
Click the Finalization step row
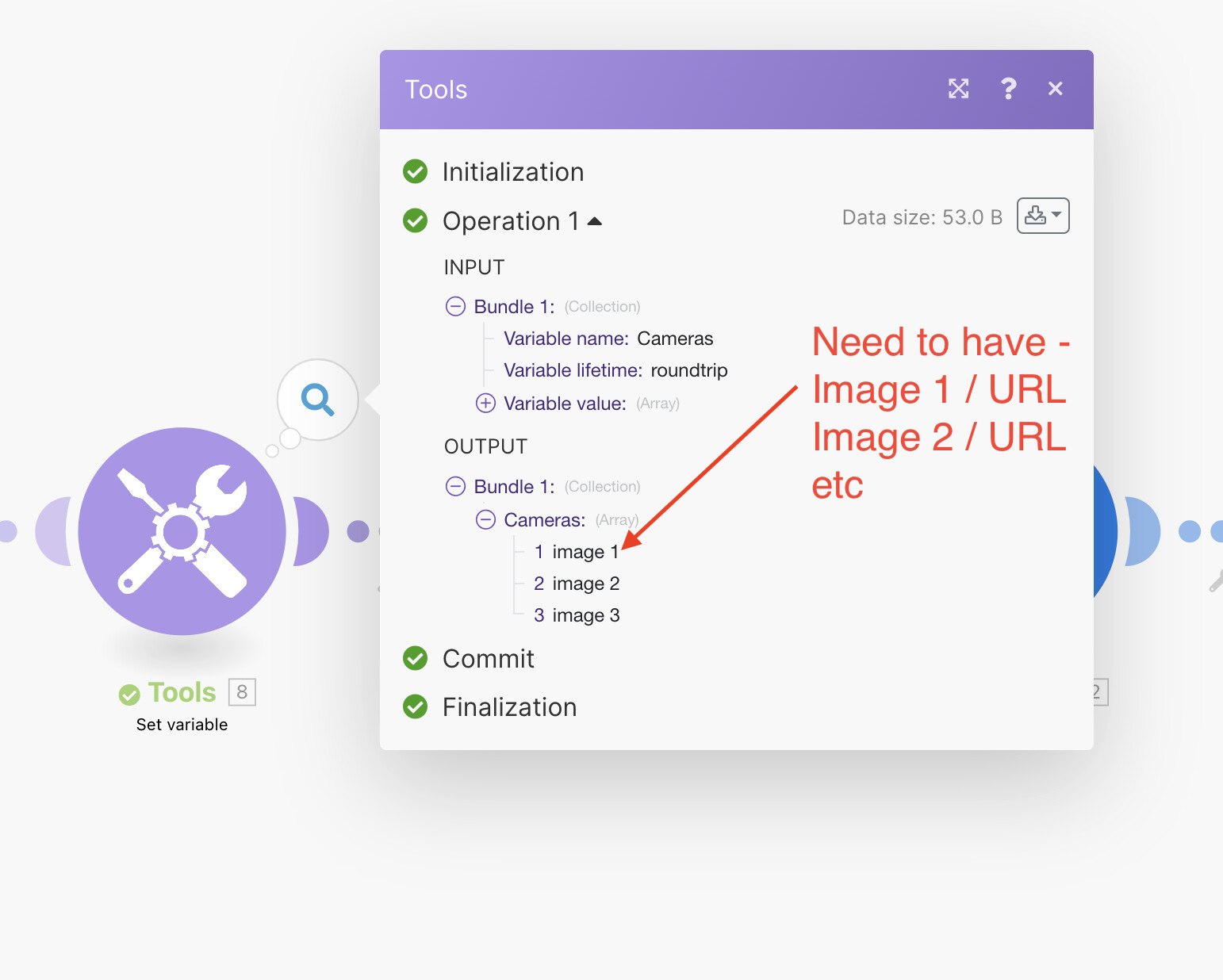pyautogui.click(x=490, y=707)
